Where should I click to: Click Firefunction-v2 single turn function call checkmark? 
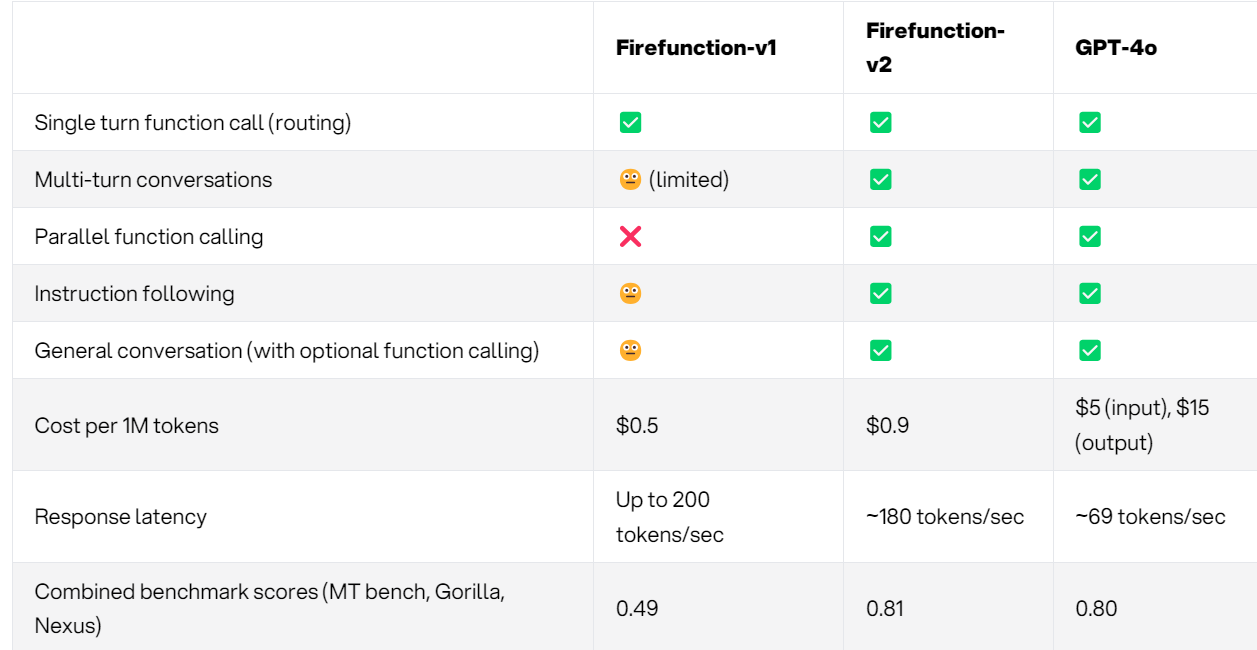pos(880,123)
